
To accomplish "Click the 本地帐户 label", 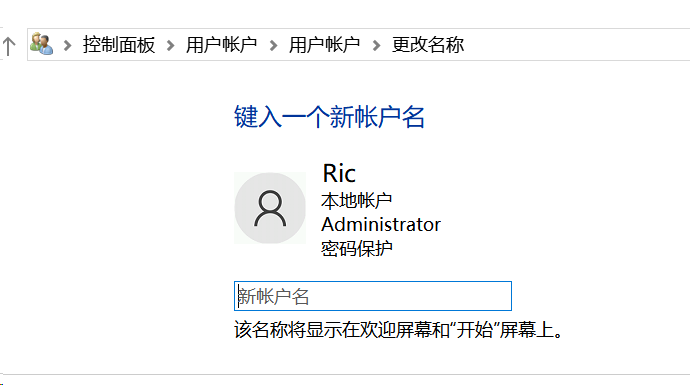I will [x=356, y=201].
